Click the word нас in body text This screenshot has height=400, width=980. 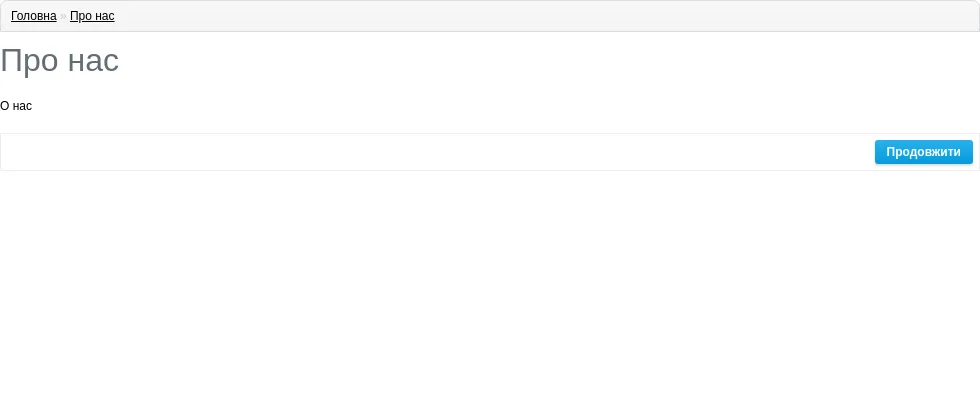pos(22,106)
